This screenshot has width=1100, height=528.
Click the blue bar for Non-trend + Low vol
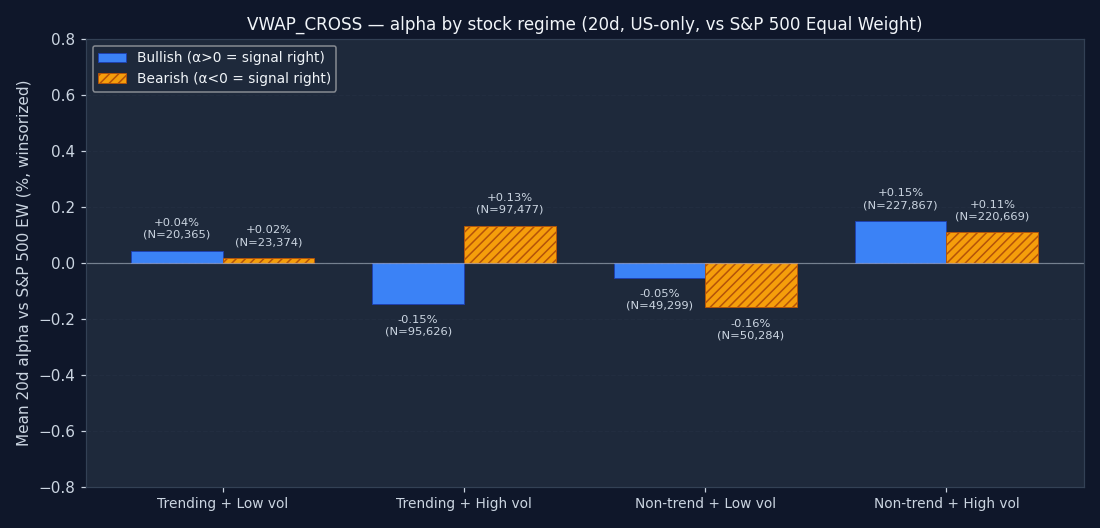click(x=659, y=271)
